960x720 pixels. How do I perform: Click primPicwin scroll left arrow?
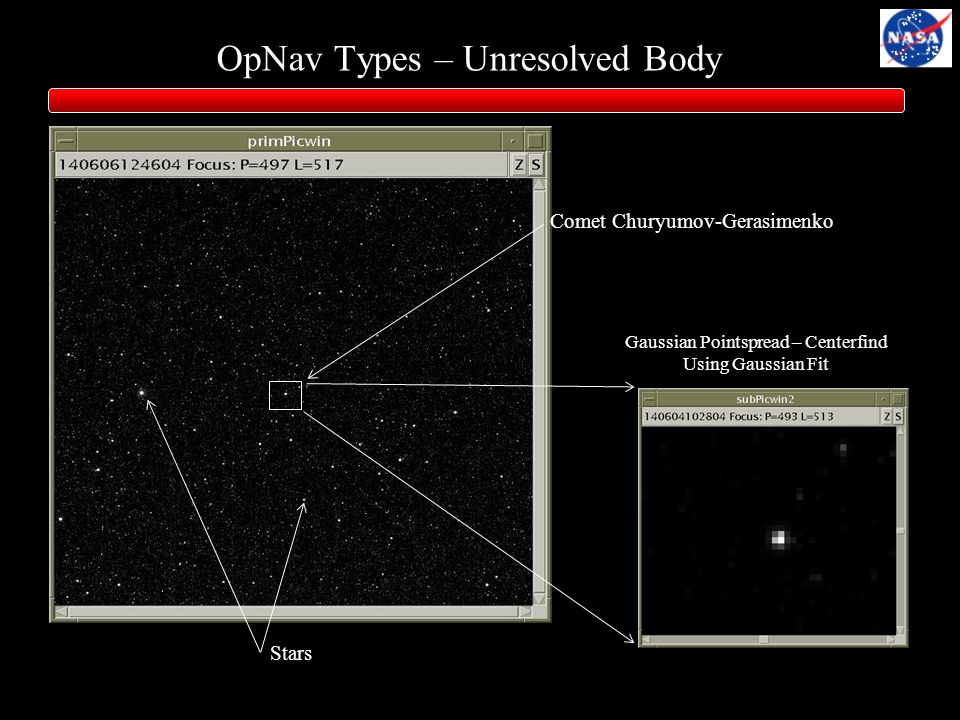pyautogui.click(x=61, y=612)
